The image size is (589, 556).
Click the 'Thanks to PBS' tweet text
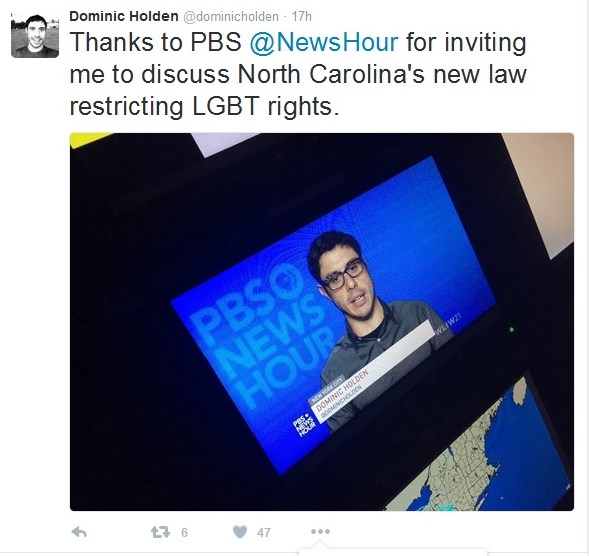[x=156, y=42]
